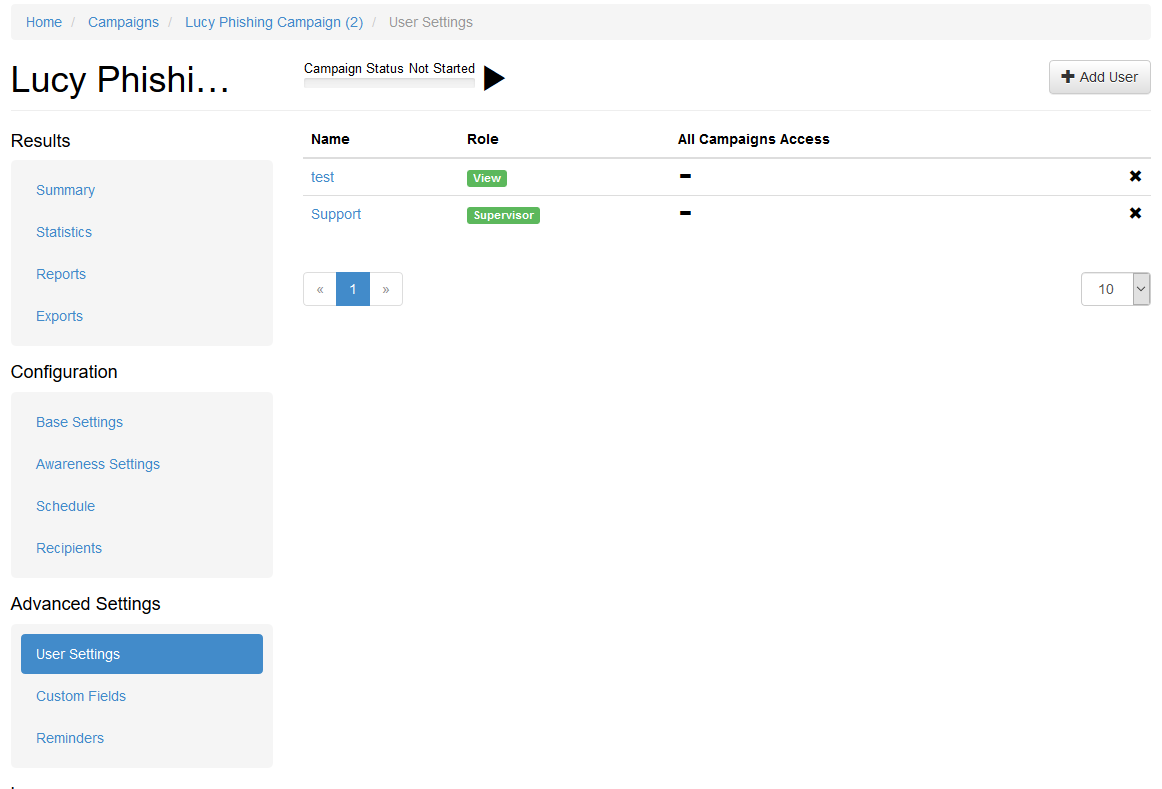Open the Schedule configuration

[65, 507]
